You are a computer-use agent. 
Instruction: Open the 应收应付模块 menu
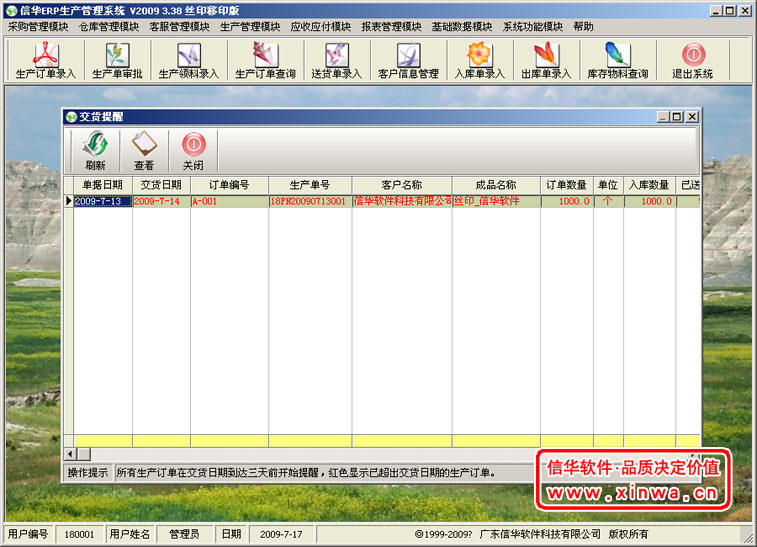pyautogui.click(x=321, y=27)
